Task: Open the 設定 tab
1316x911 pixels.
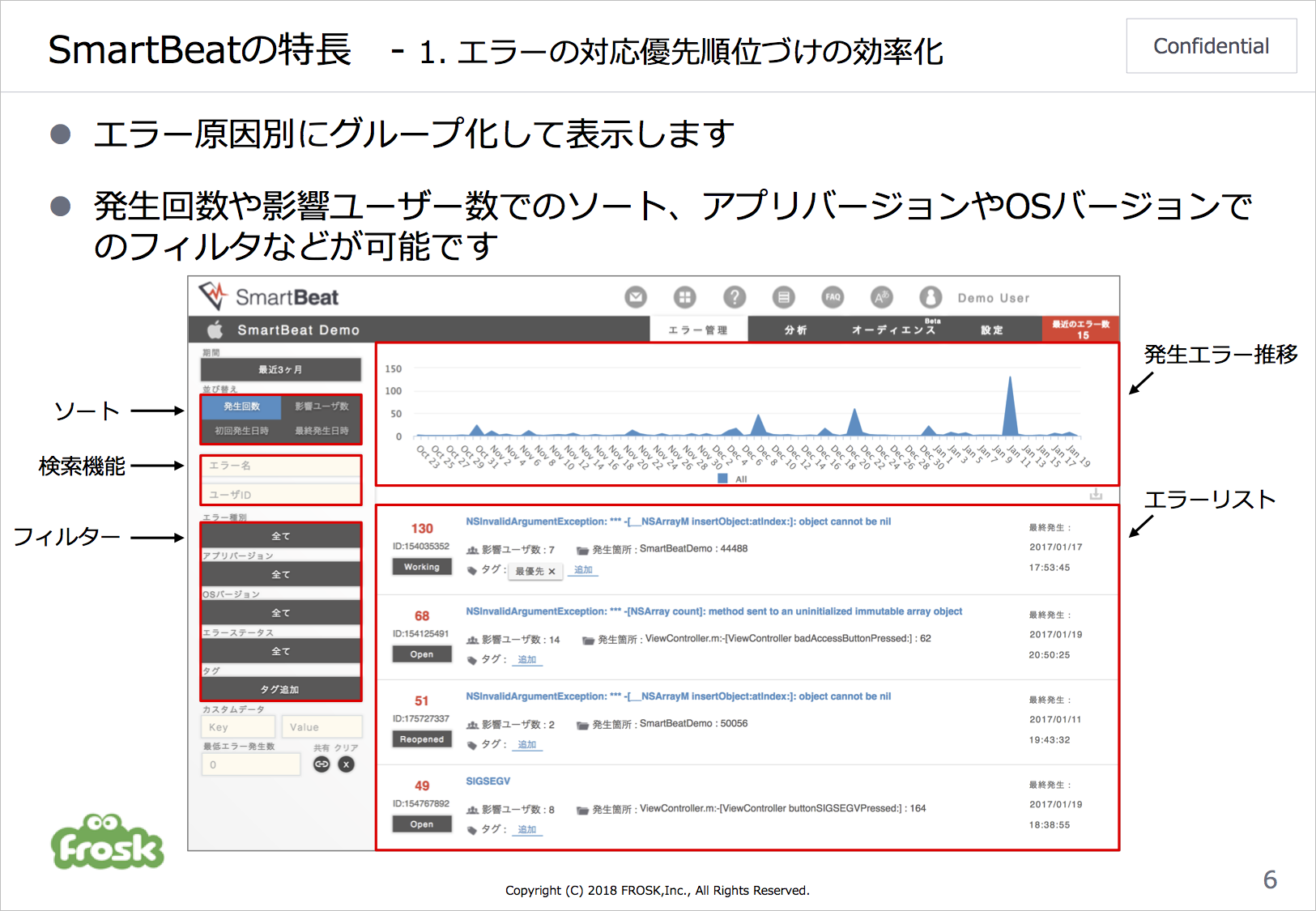Action: point(992,330)
